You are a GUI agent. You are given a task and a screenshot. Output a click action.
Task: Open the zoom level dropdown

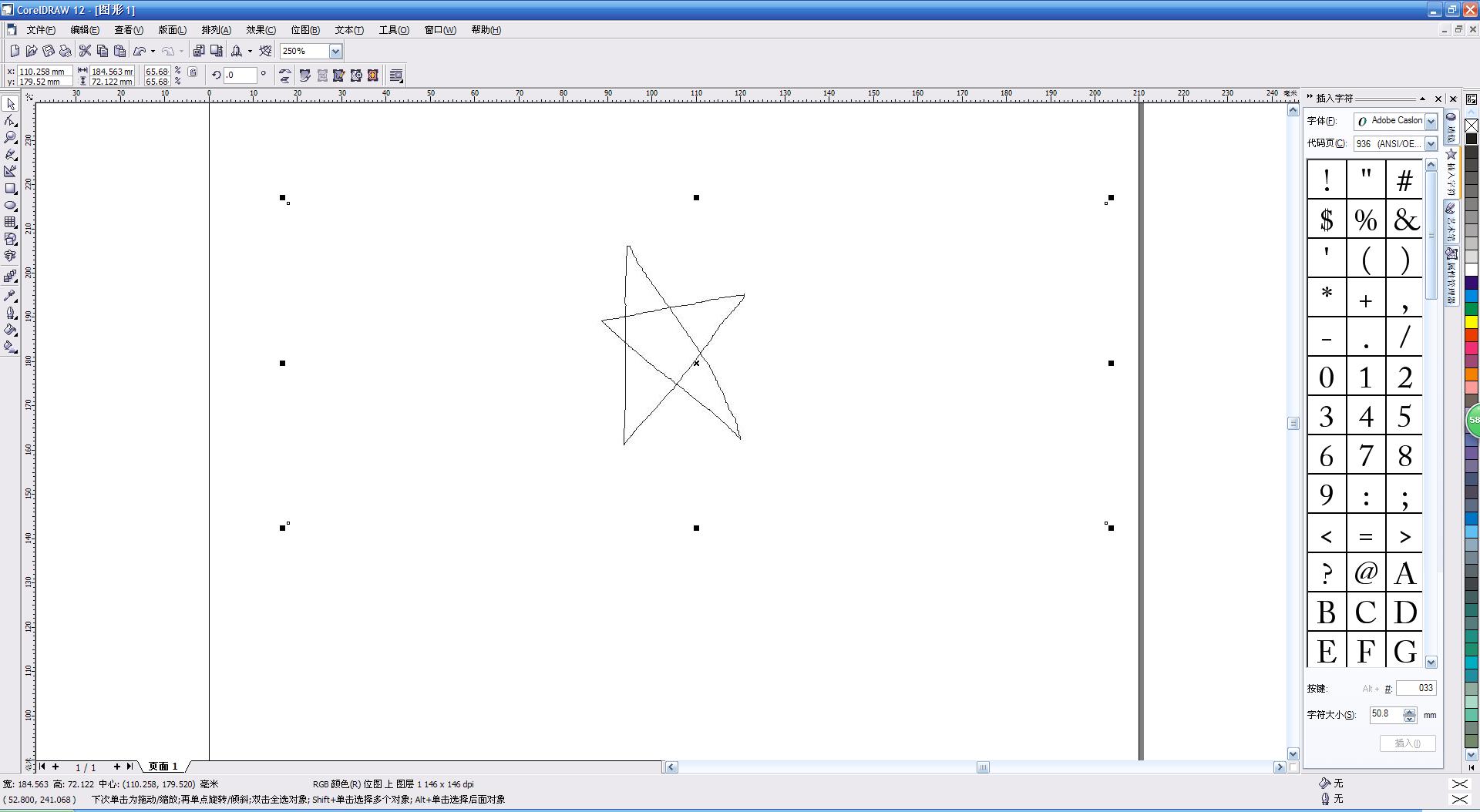(x=335, y=51)
